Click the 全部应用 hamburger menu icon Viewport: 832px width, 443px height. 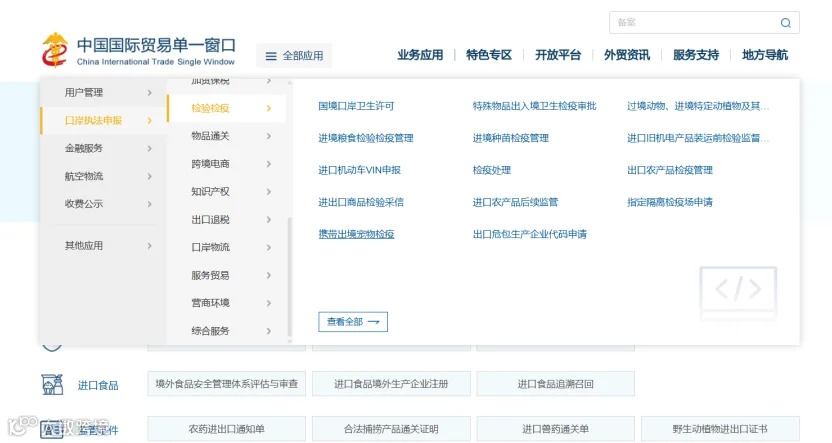click(271, 56)
